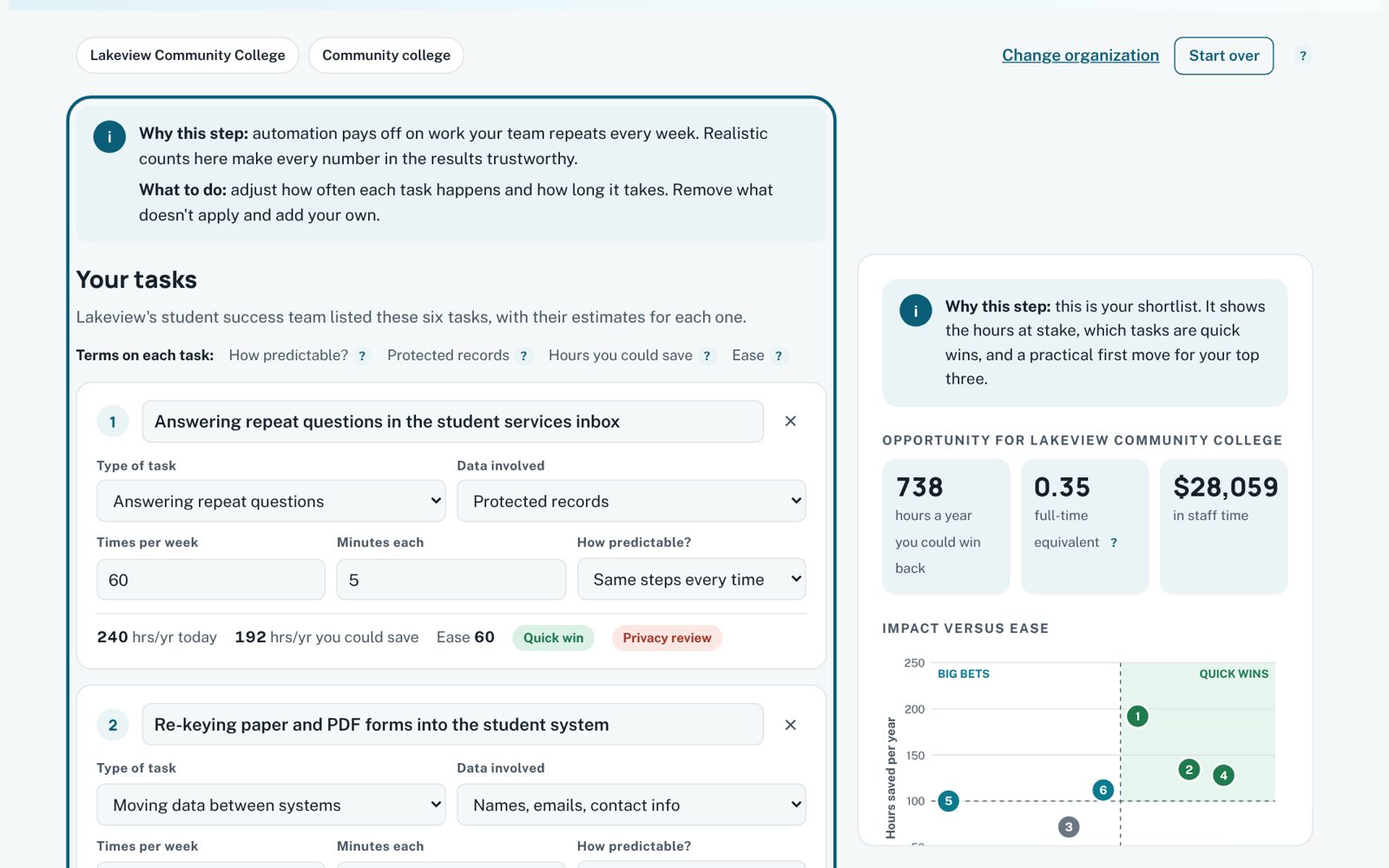This screenshot has width=1389, height=868.
Task: Select chart point 2 on the scatter plot
Action: click(x=1188, y=769)
